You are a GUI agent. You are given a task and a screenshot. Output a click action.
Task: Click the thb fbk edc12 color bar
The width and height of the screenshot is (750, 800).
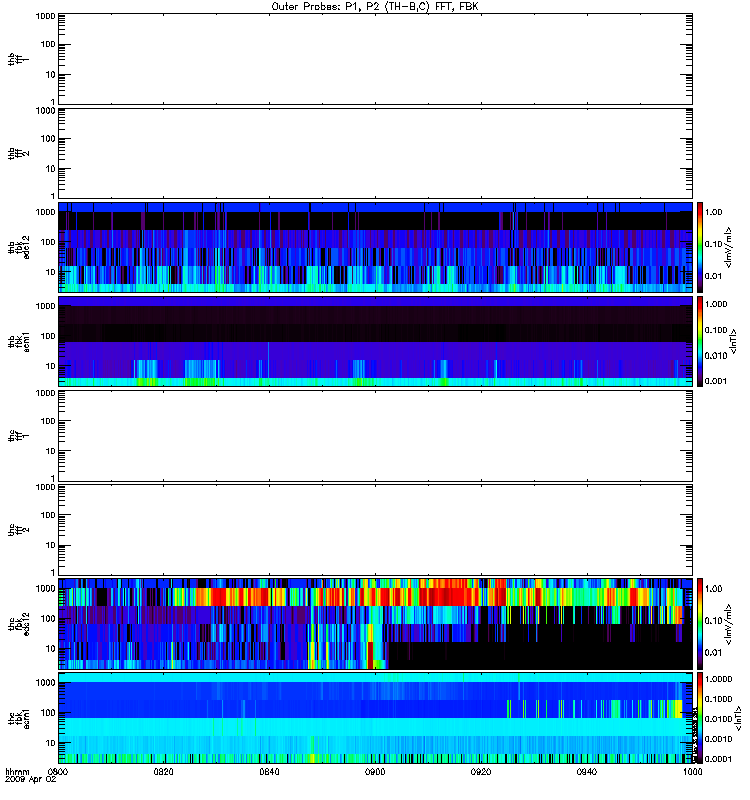[x=700, y=247]
